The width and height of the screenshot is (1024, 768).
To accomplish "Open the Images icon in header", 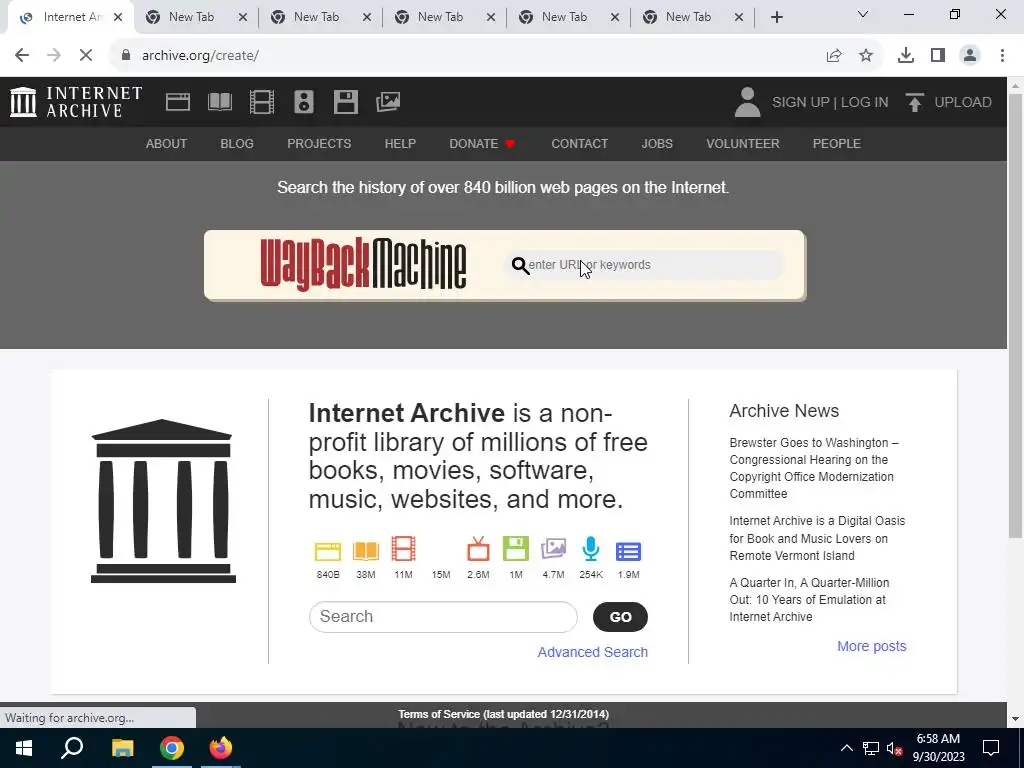I will tap(388, 102).
